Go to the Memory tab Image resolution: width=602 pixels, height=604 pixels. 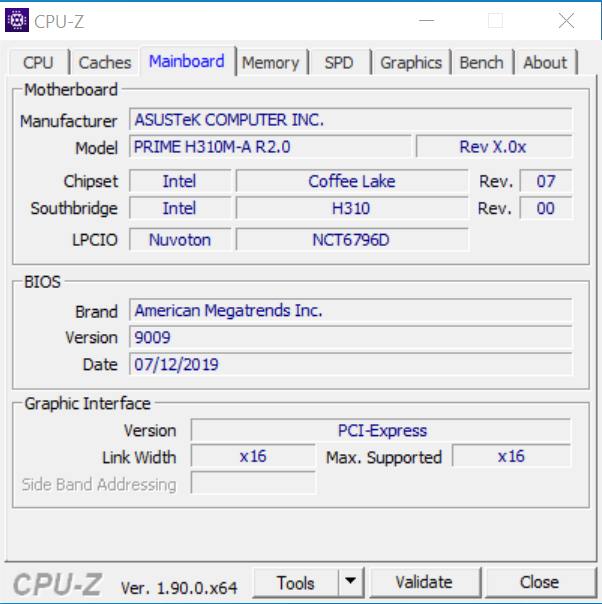click(270, 62)
